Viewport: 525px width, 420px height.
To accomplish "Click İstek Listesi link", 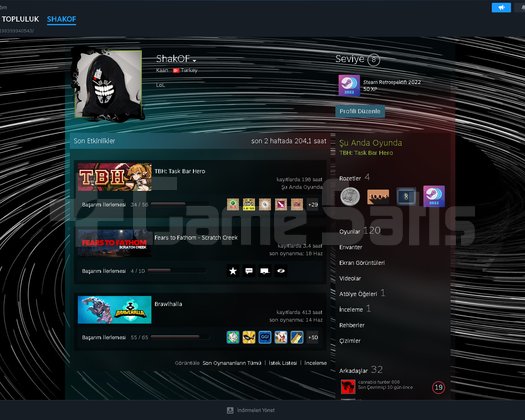I will click(283, 363).
